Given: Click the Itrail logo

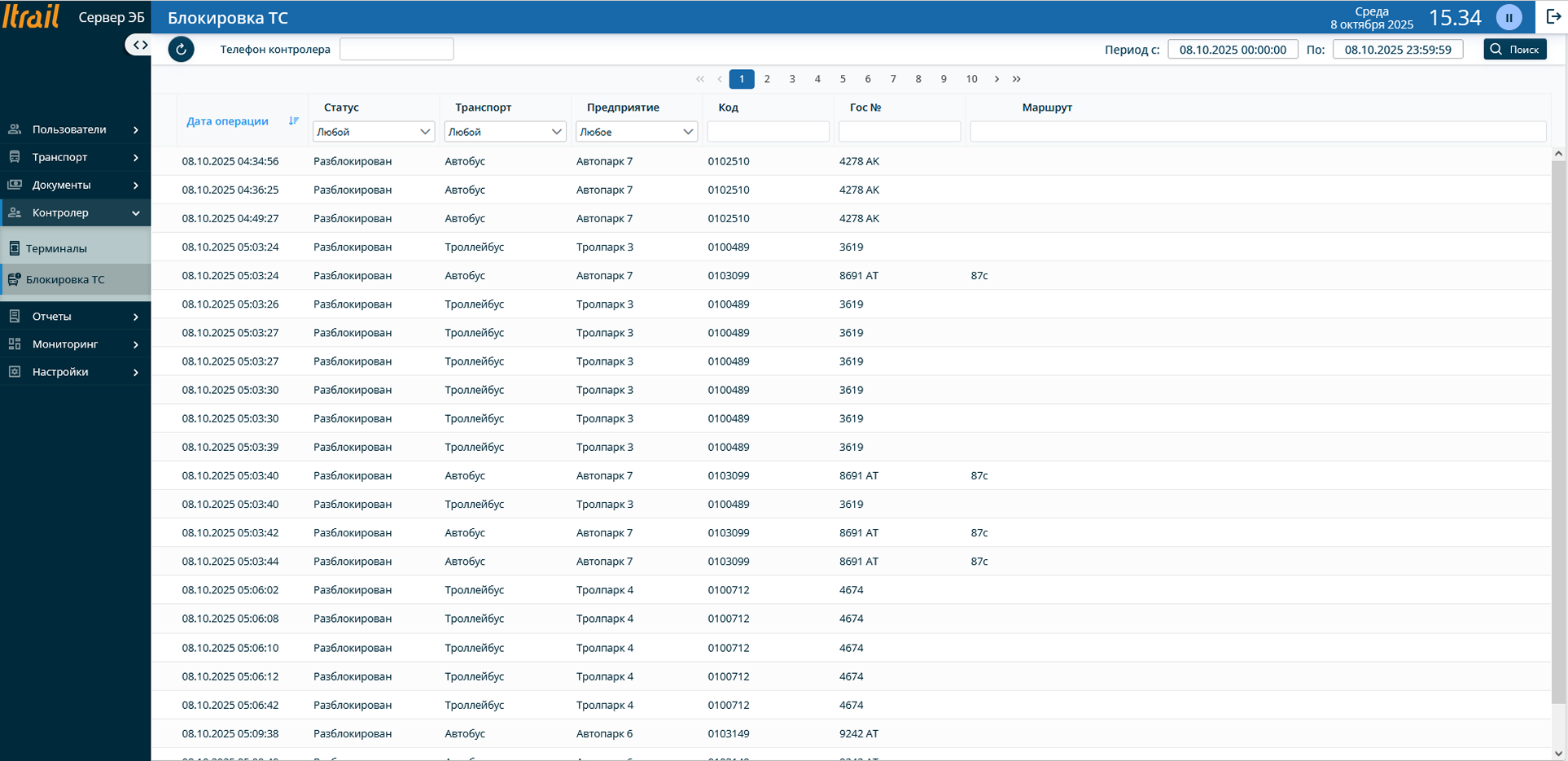Looking at the screenshot, I should point(31,16).
